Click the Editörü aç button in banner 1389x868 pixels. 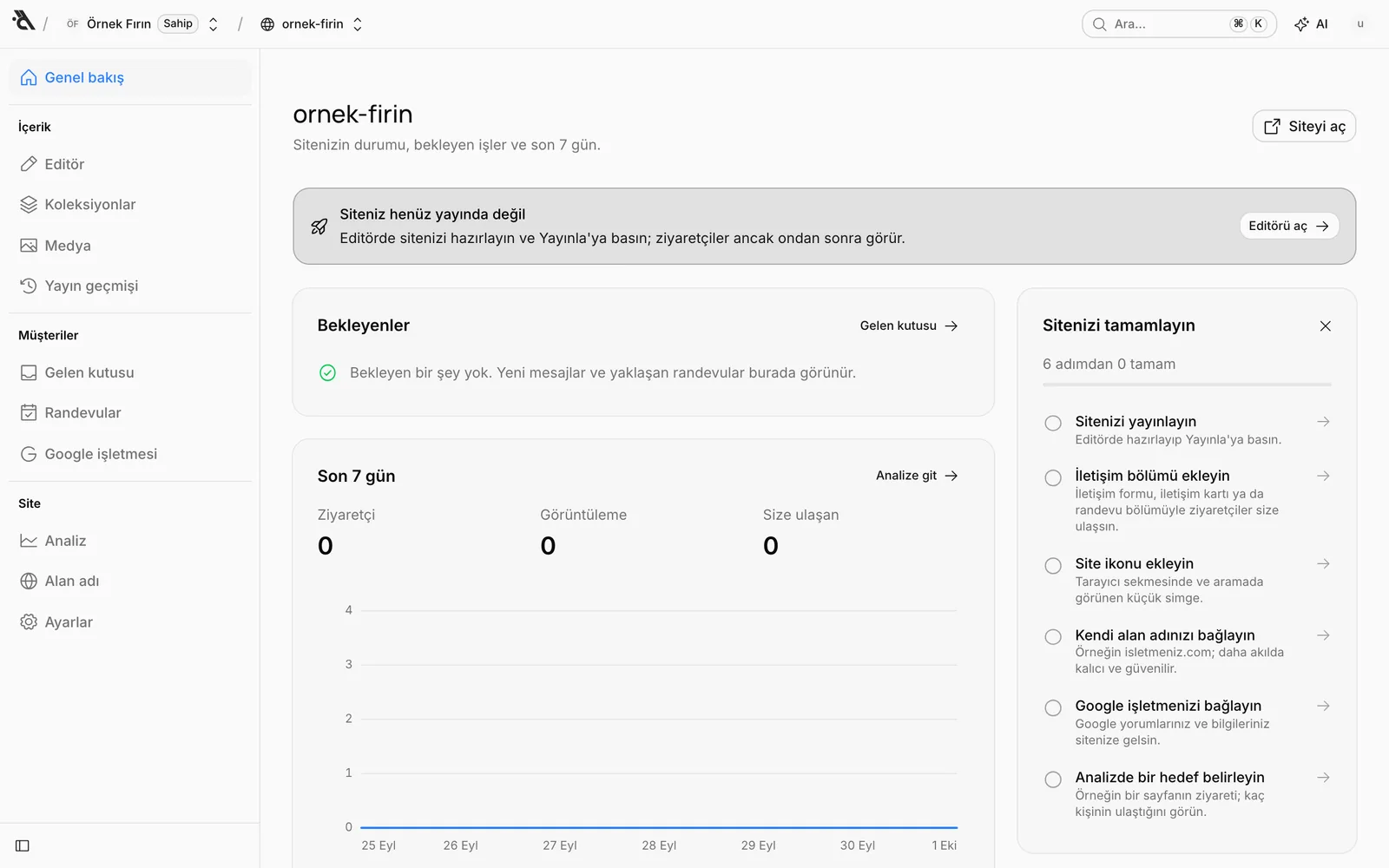pyautogui.click(x=1289, y=226)
